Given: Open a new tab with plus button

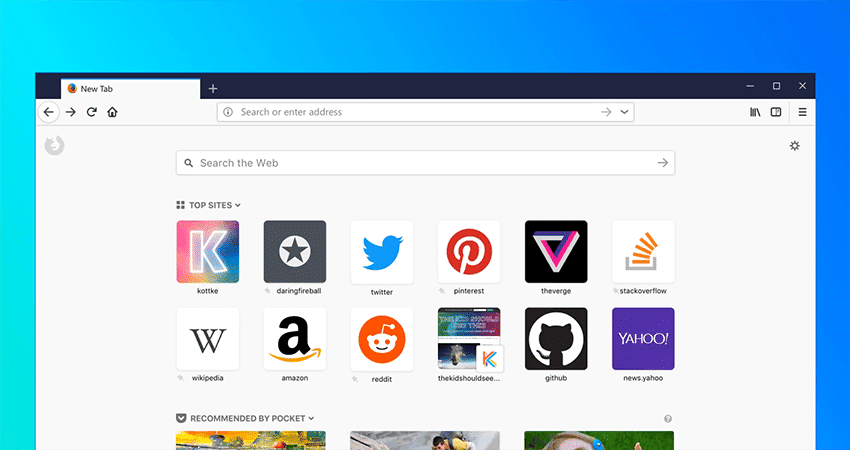Looking at the screenshot, I should click(x=213, y=88).
